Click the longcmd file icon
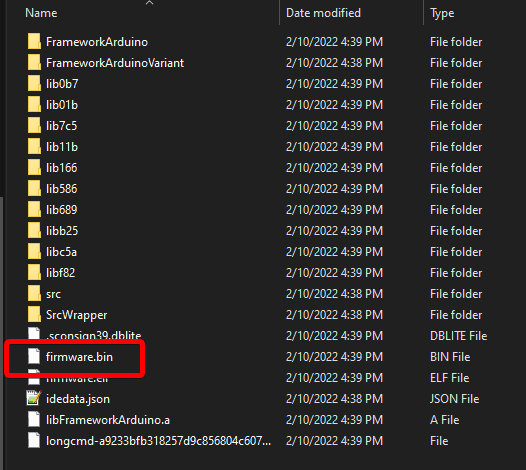 [x=34, y=440]
